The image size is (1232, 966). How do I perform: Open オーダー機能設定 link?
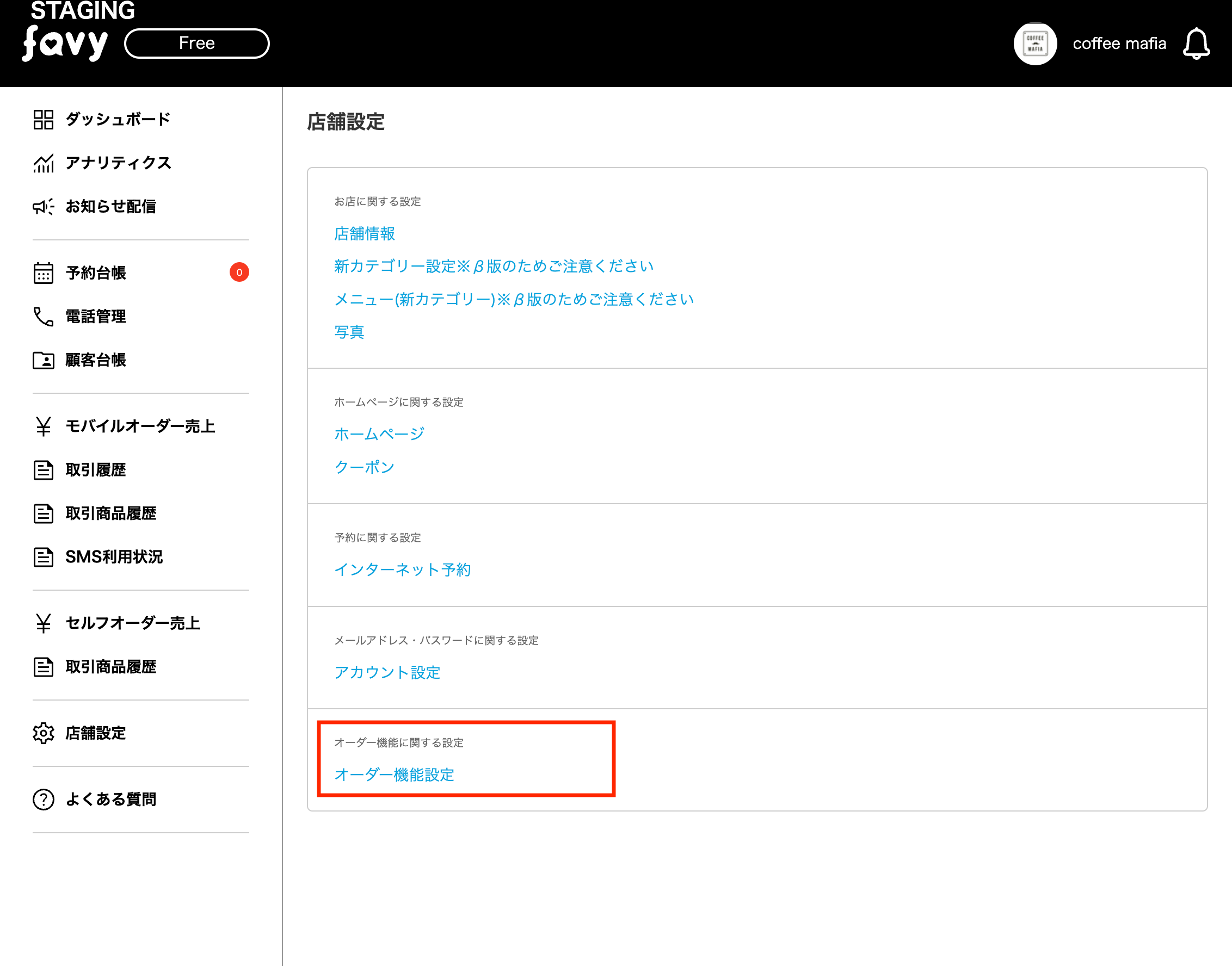(x=394, y=775)
